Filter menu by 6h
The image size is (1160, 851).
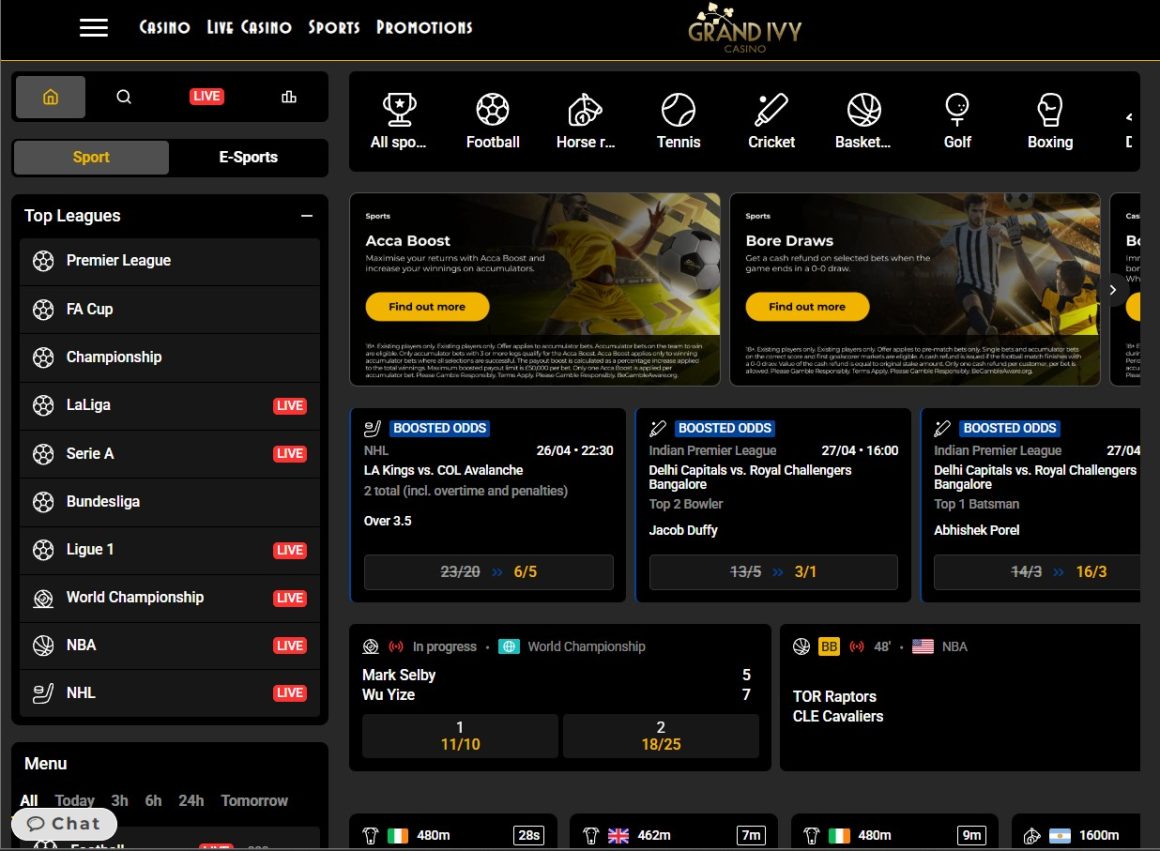pos(153,801)
